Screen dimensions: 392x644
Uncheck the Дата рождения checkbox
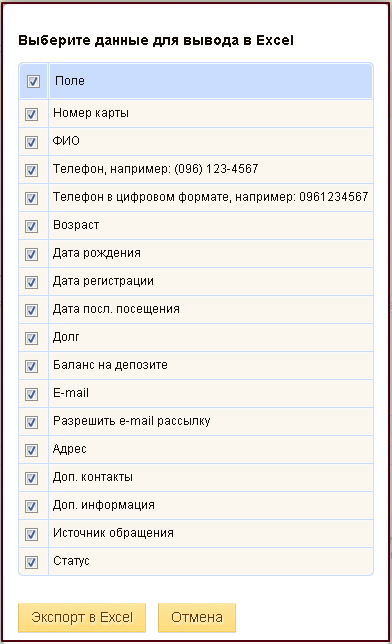(x=32, y=254)
